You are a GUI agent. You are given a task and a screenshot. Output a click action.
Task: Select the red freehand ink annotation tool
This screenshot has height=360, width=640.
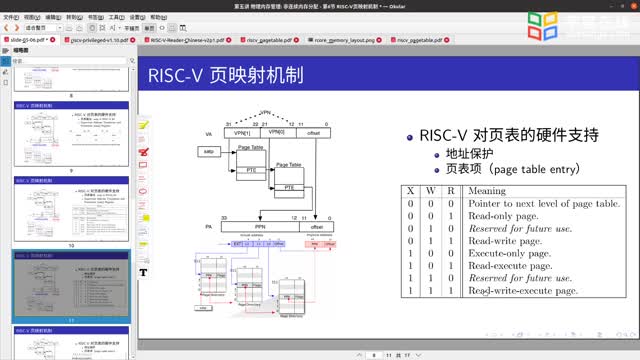point(143,152)
